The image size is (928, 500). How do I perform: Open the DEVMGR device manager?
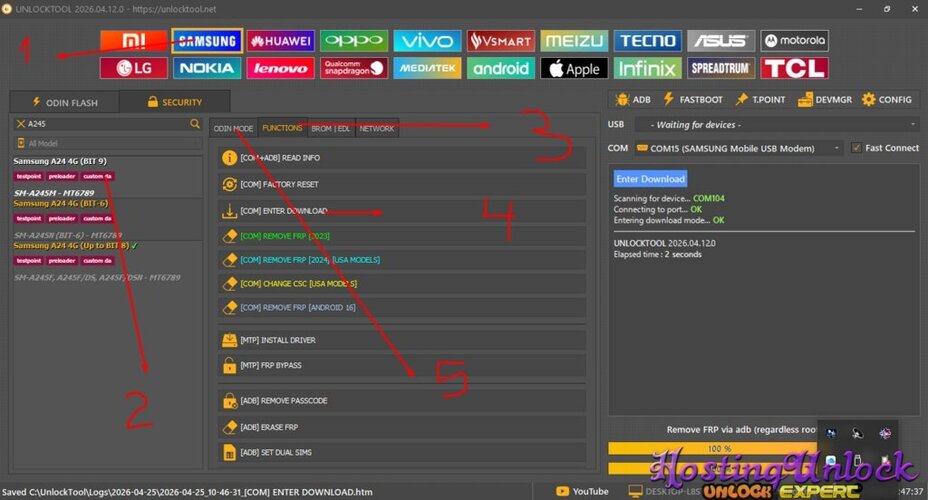825,99
